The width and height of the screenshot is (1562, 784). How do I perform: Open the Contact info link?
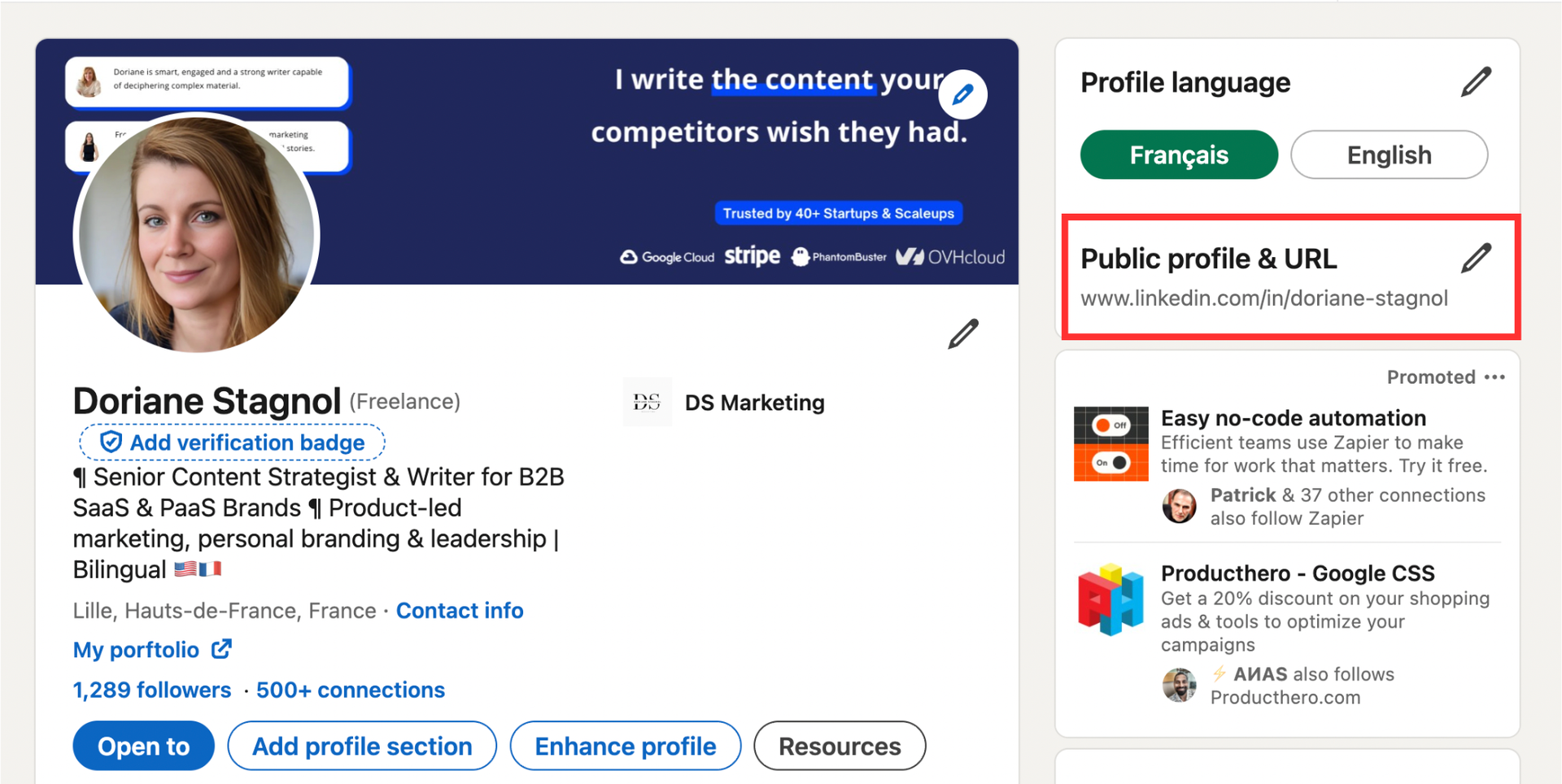tap(460, 611)
